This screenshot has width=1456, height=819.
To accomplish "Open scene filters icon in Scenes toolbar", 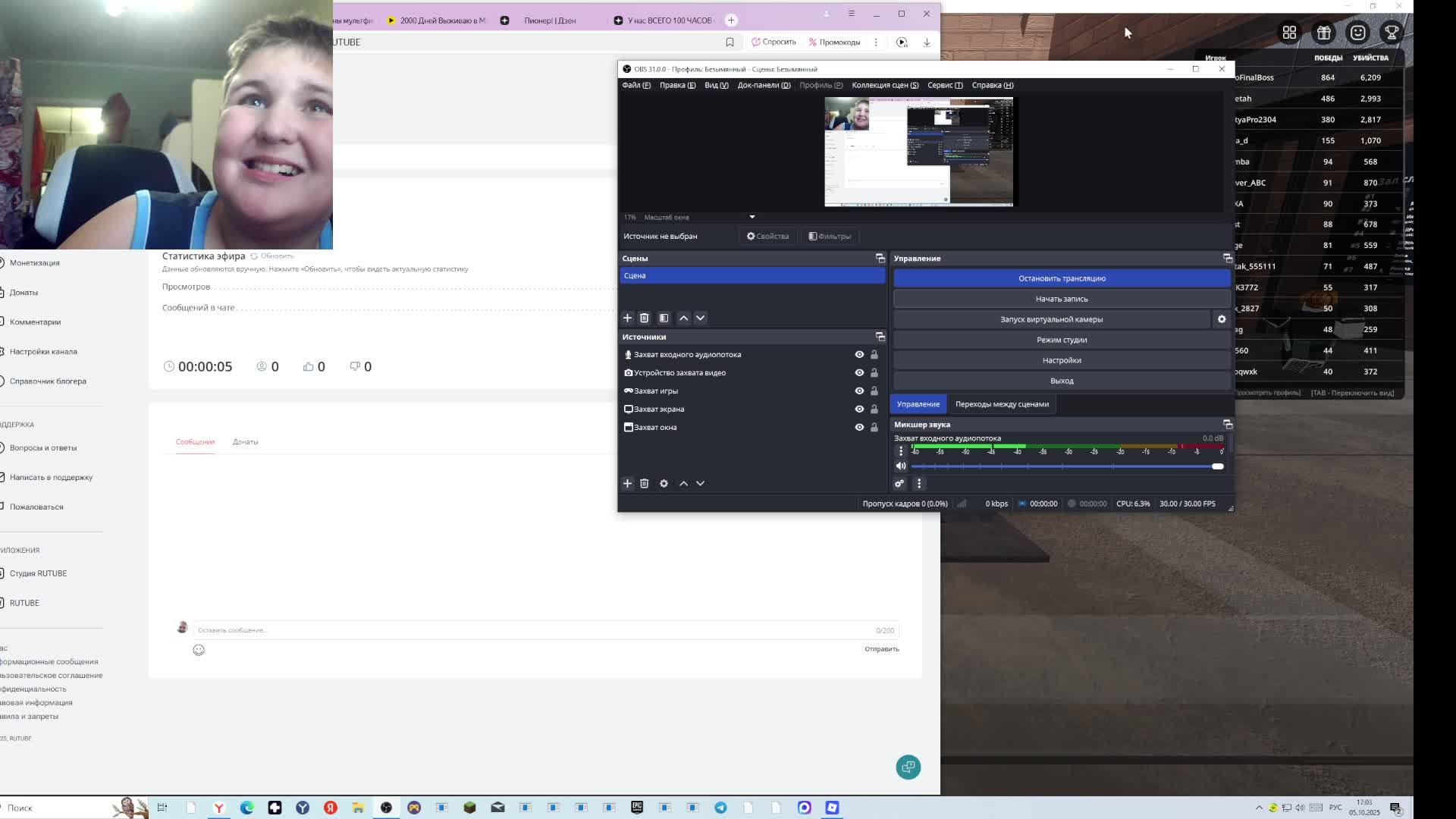I will point(664,318).
